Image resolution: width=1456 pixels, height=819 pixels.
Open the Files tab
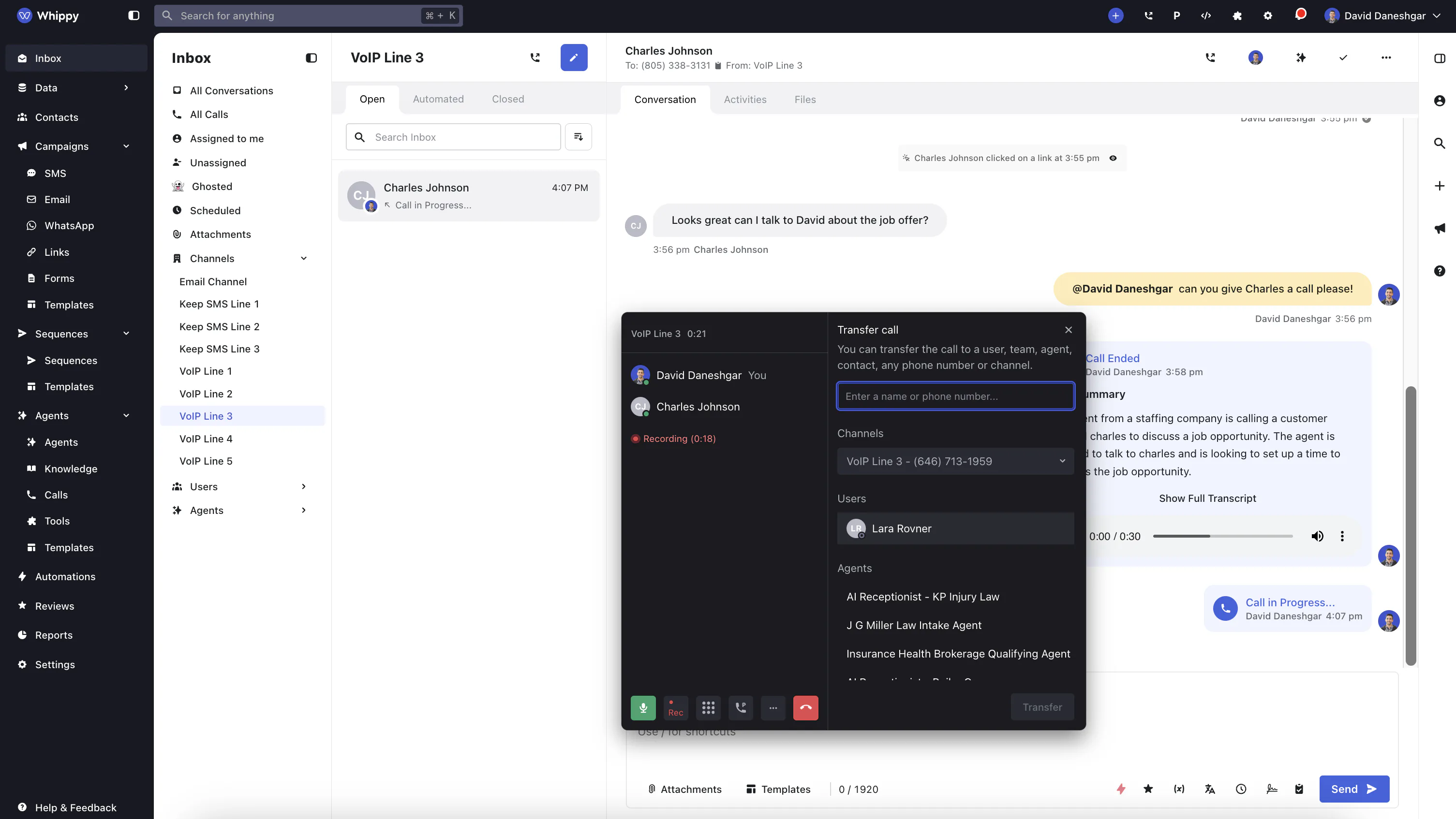click(805, 100)
